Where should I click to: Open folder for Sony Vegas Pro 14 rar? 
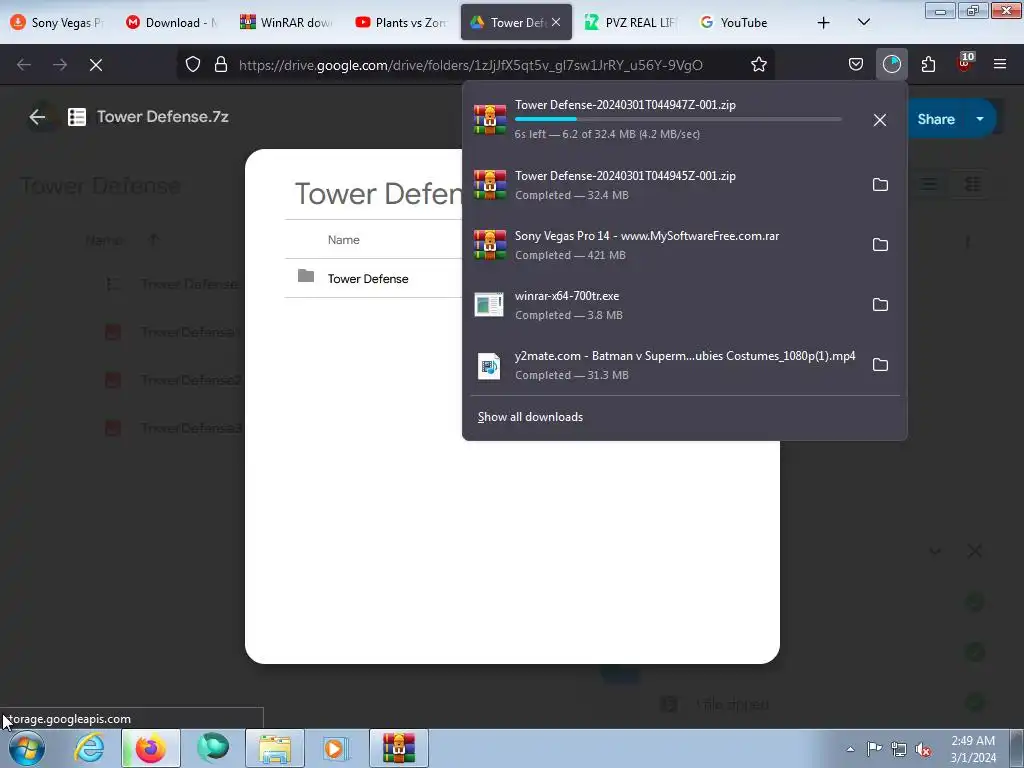click(x=880, y=245)
